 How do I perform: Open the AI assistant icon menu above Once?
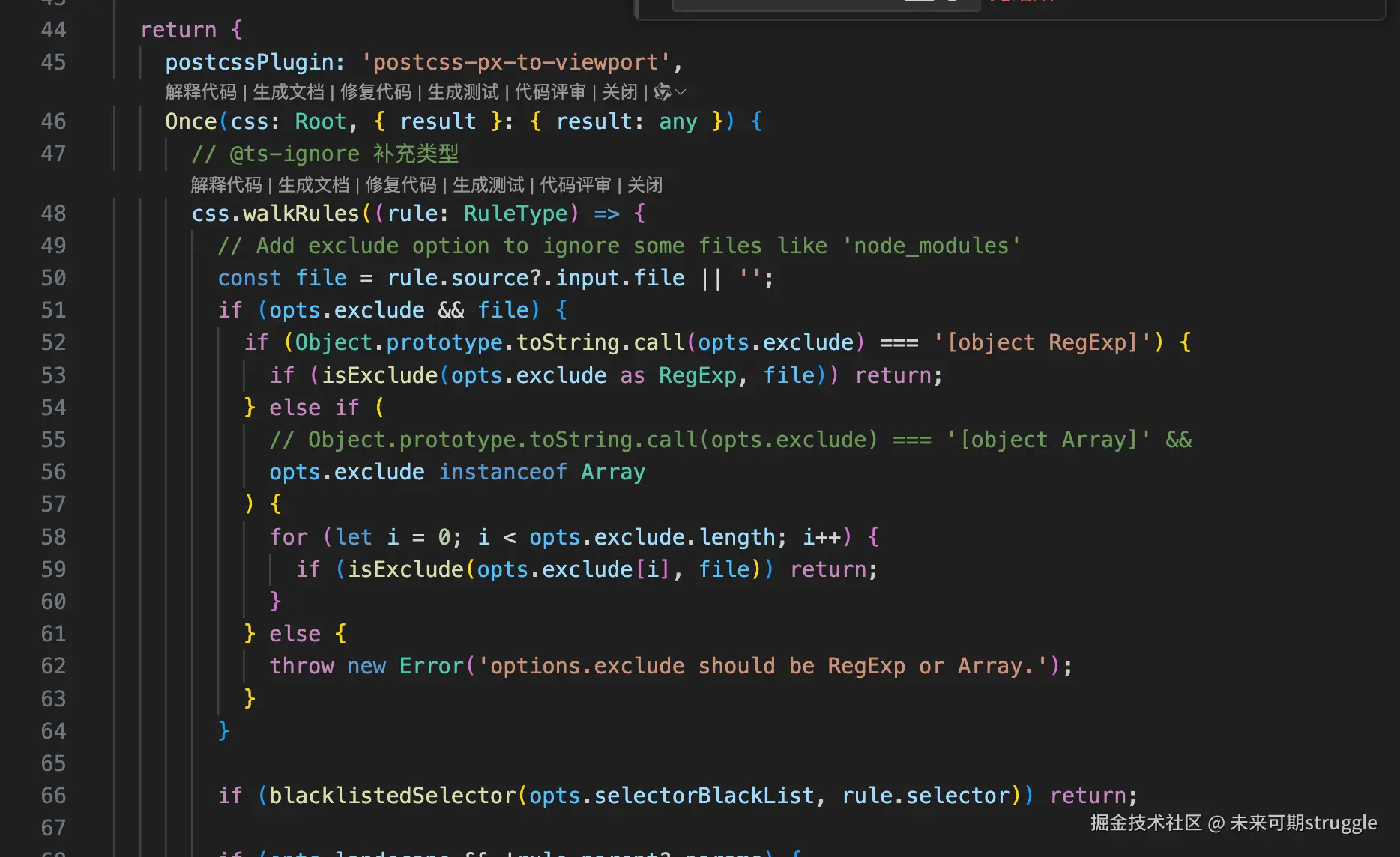click(x=669, y=92)
